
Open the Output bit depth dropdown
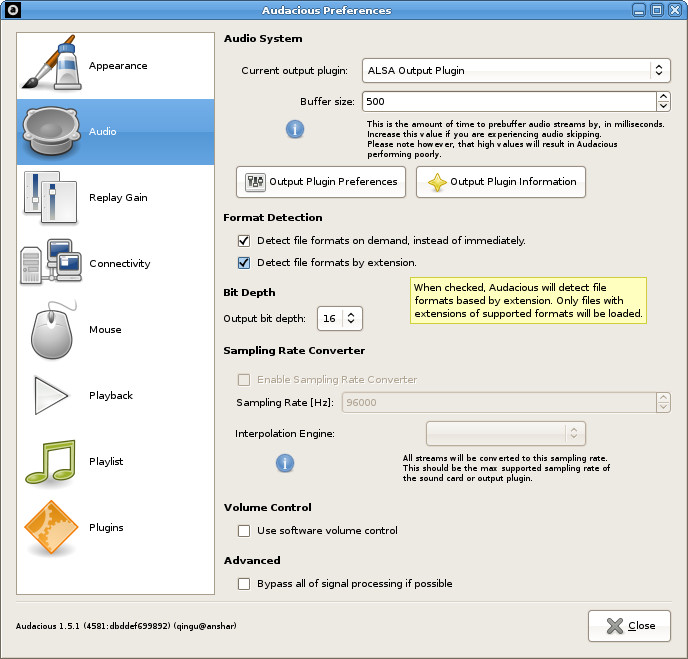[x=340, y=318]
